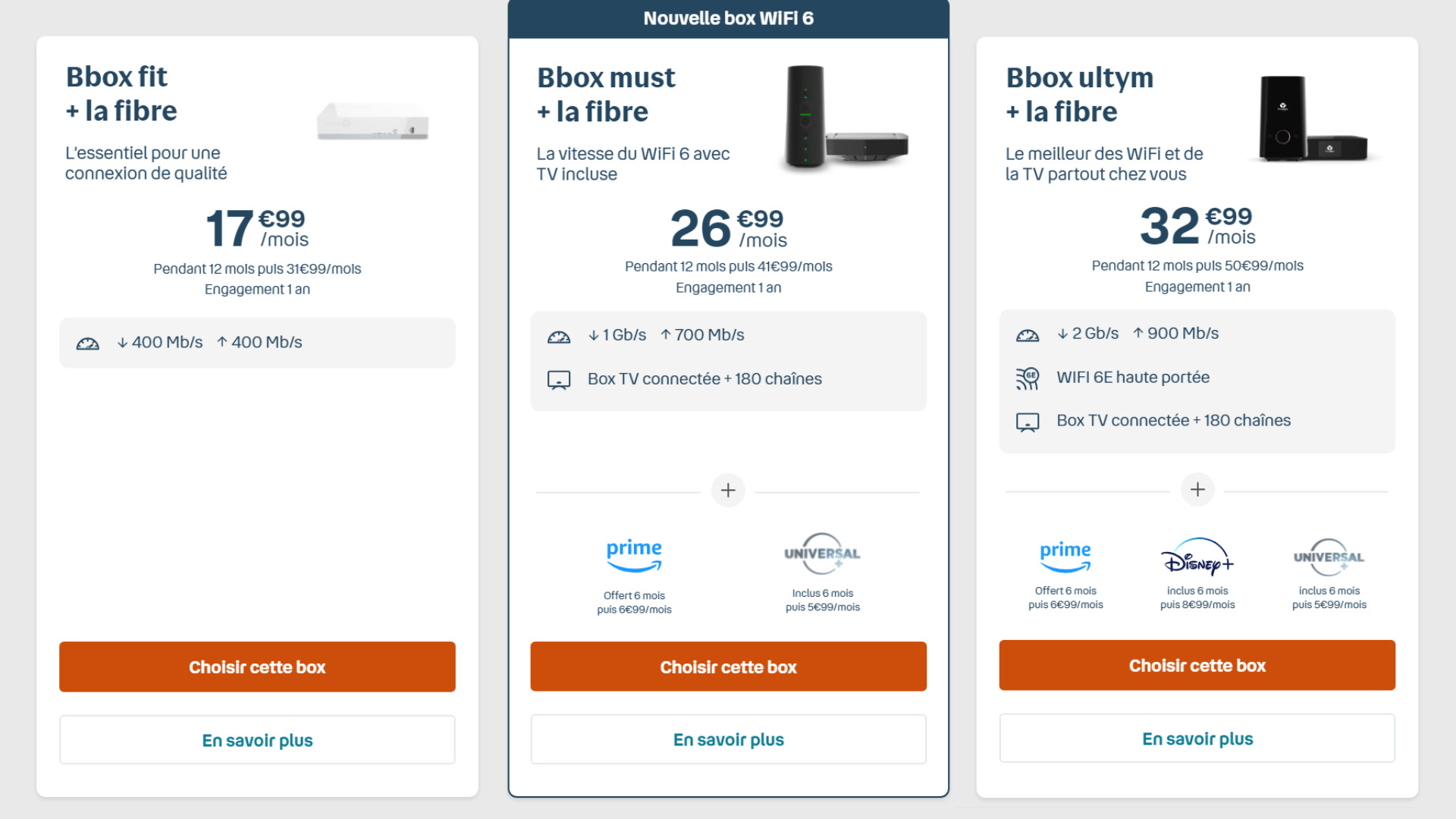Click the TV icon in Bbox must
This screenshot has width=1456, height=819.
[x=559, y=379]
